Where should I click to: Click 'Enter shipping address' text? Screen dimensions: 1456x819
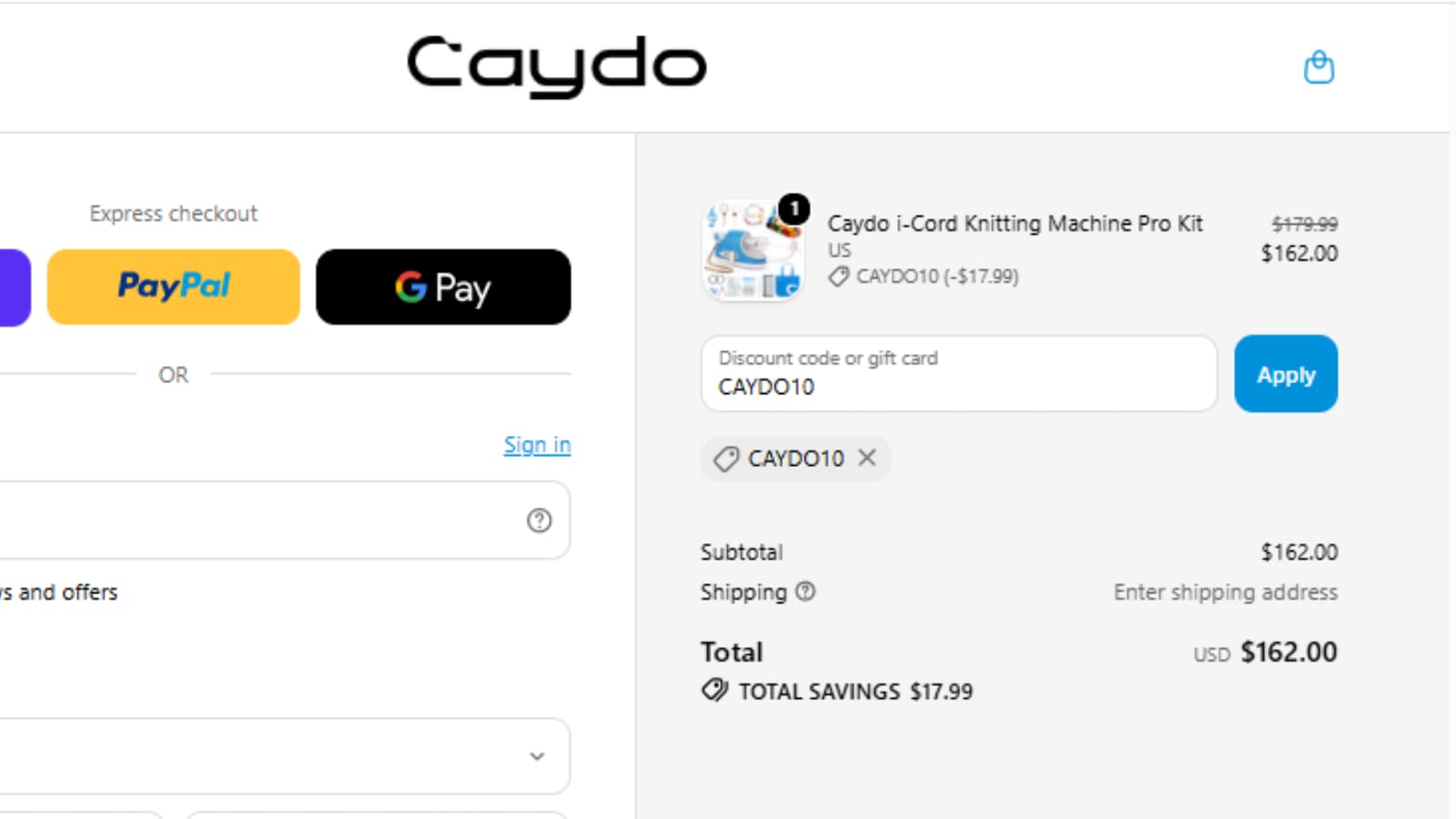point(1225,592)
